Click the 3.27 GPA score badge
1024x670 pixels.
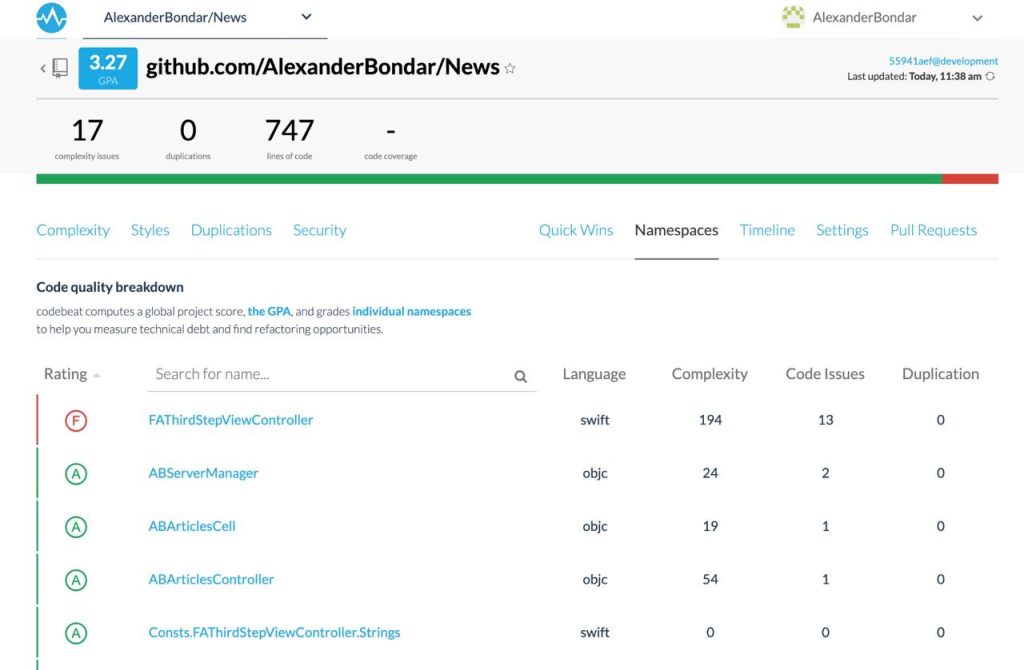[x=107, y=68]
